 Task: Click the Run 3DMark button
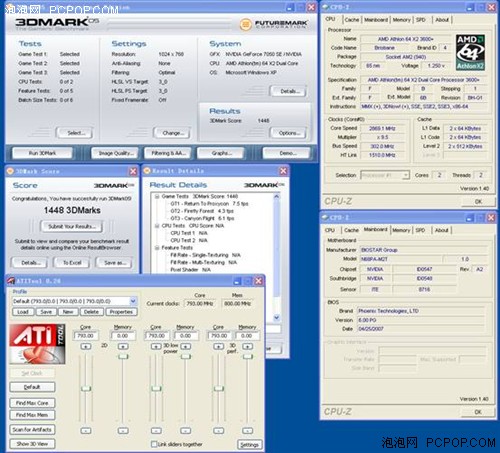(42, 153)
